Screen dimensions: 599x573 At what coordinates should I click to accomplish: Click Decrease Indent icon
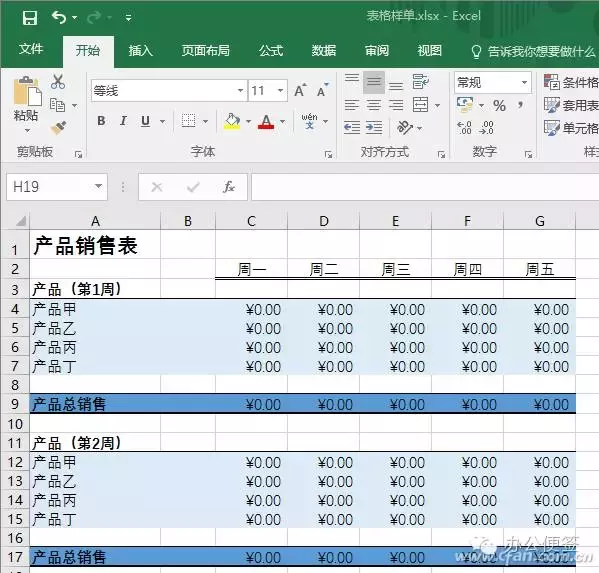352,127
